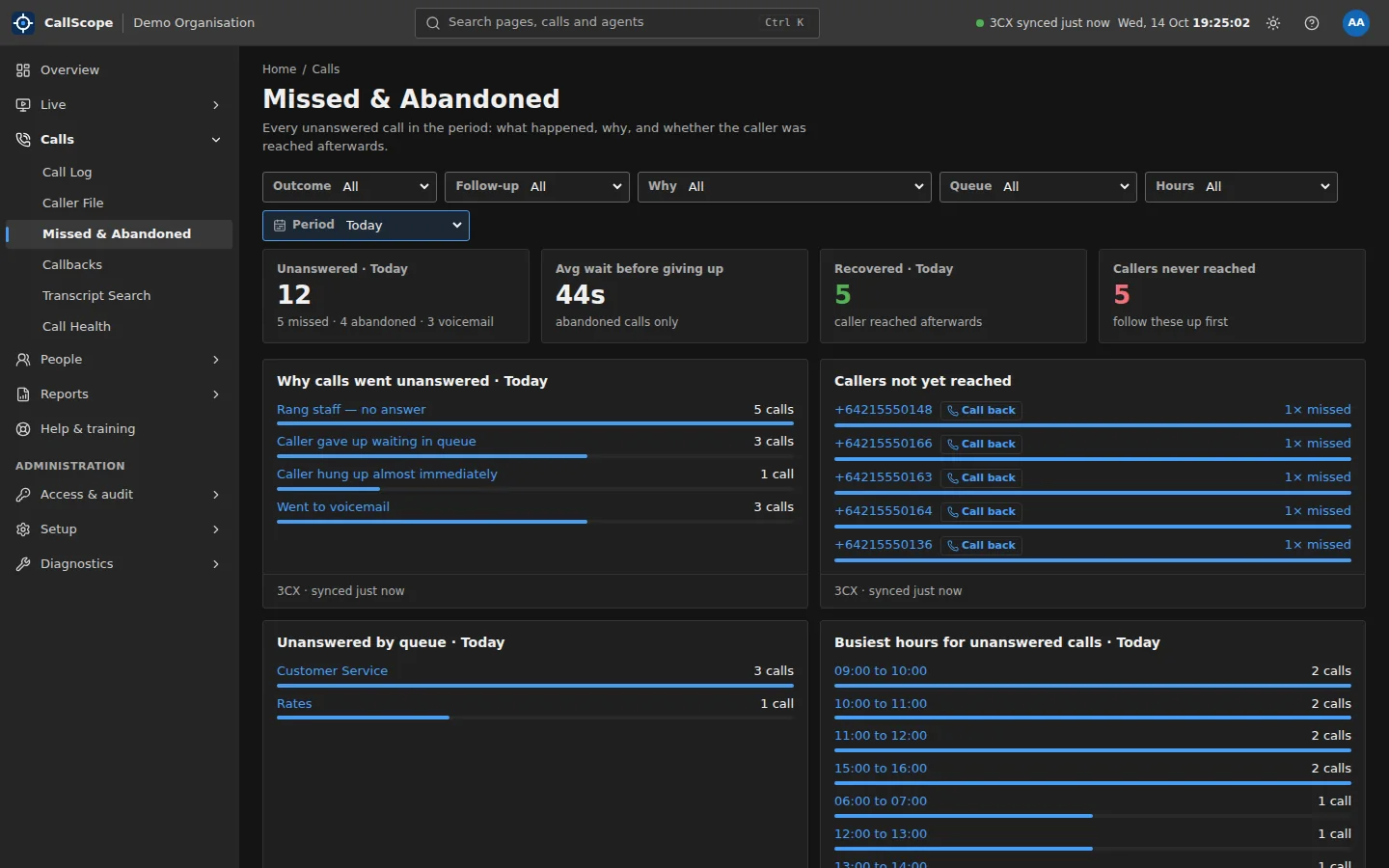Open the Hours filter dropdown
Viewport: 1389px width, 868px height.
(1241, 187)
